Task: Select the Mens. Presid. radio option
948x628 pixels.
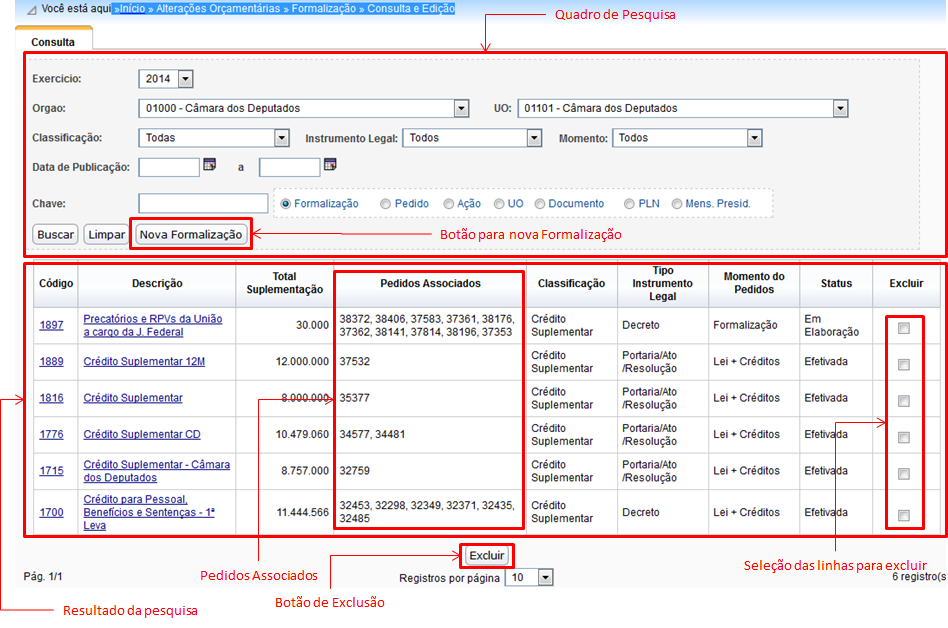Action: pyautogui.click(x=677, y=204)
